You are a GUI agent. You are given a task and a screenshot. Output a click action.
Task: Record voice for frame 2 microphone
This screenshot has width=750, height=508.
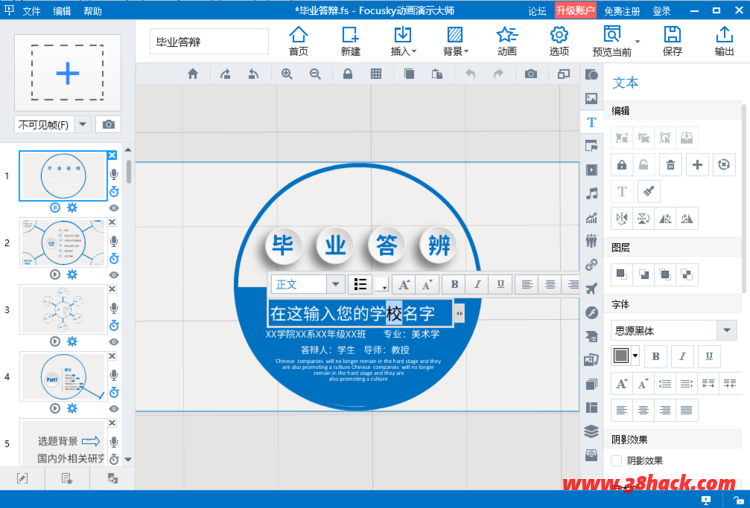(x=114, y=241)
